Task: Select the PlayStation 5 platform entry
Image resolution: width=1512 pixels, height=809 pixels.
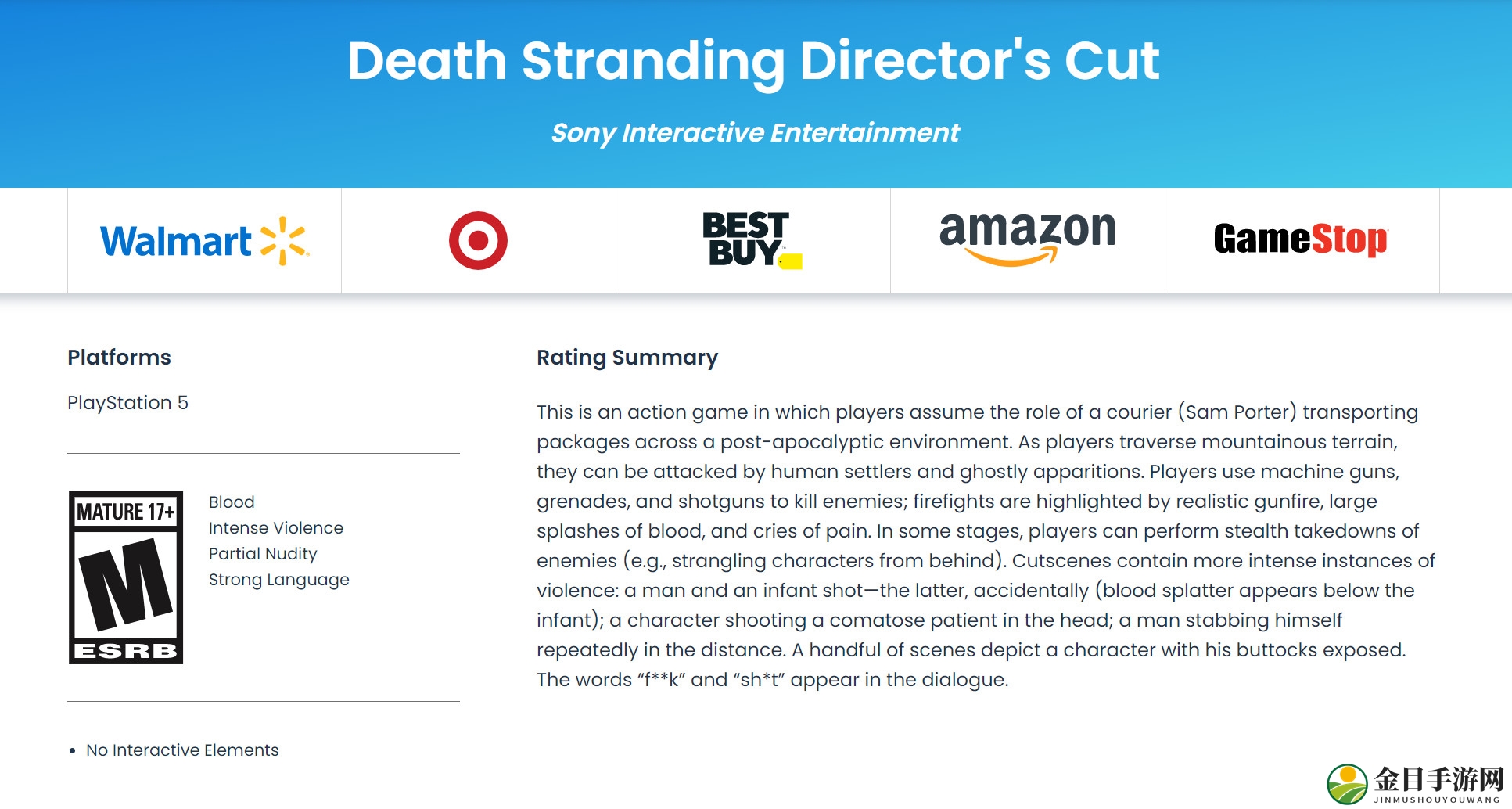Action: 127,403
